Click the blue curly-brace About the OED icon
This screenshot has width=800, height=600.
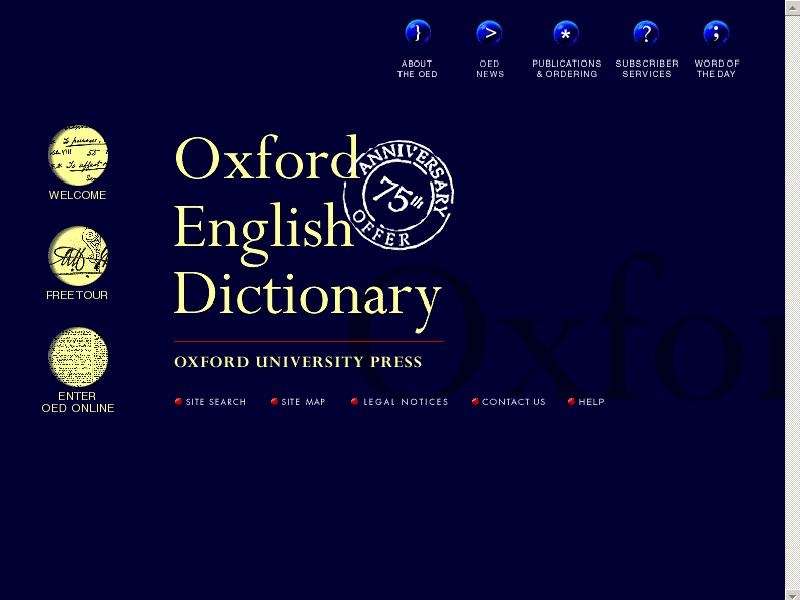click(418, 33)
